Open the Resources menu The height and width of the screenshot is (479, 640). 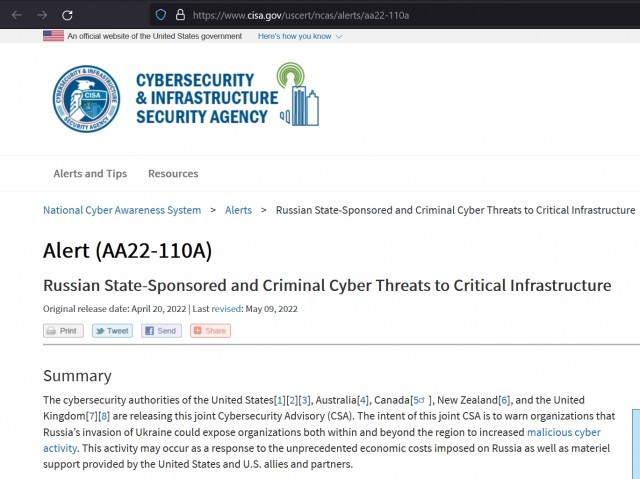[x=173, y=173]
